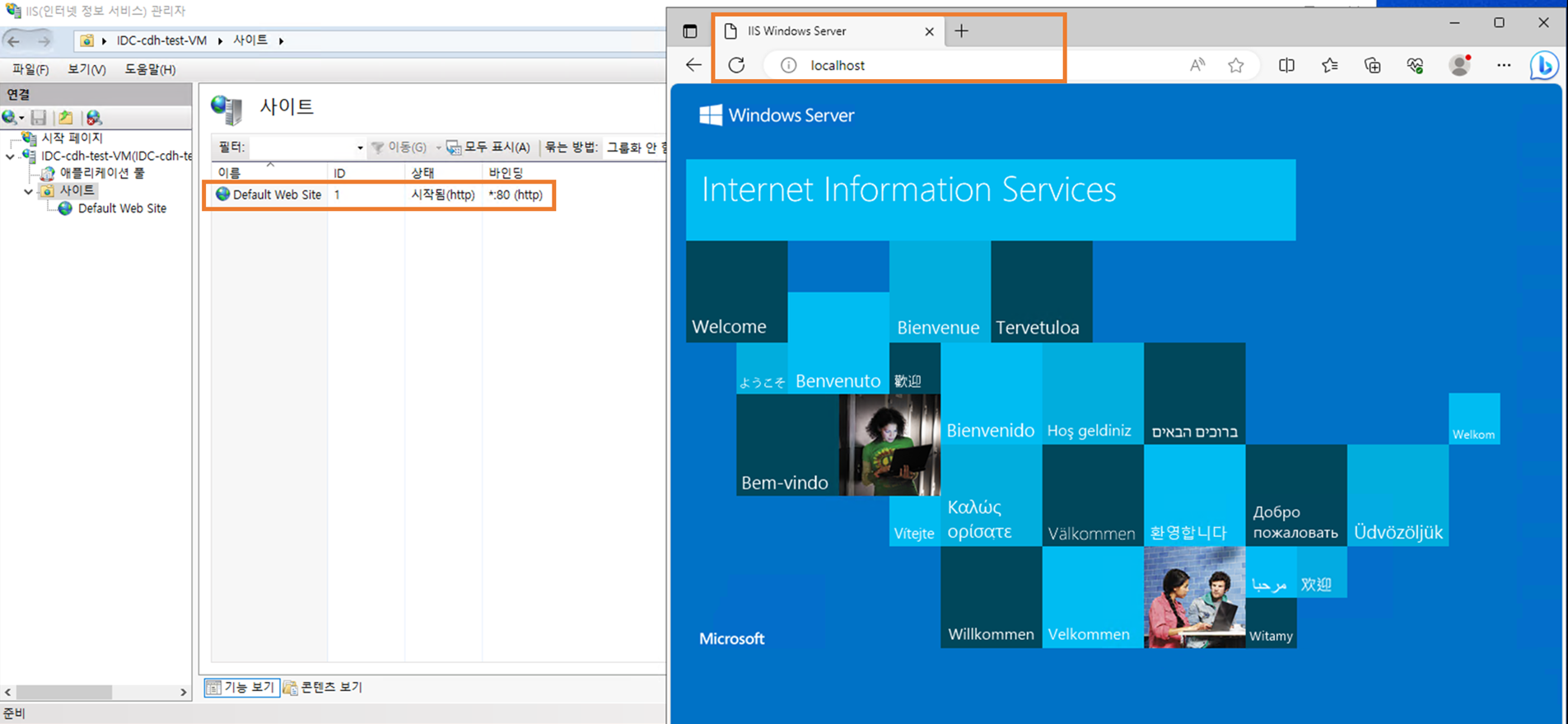Image resolution: width=1568 pixels, height=724 pixels.
Task: Open the 파일(F) menu
Action: [30, 69]
